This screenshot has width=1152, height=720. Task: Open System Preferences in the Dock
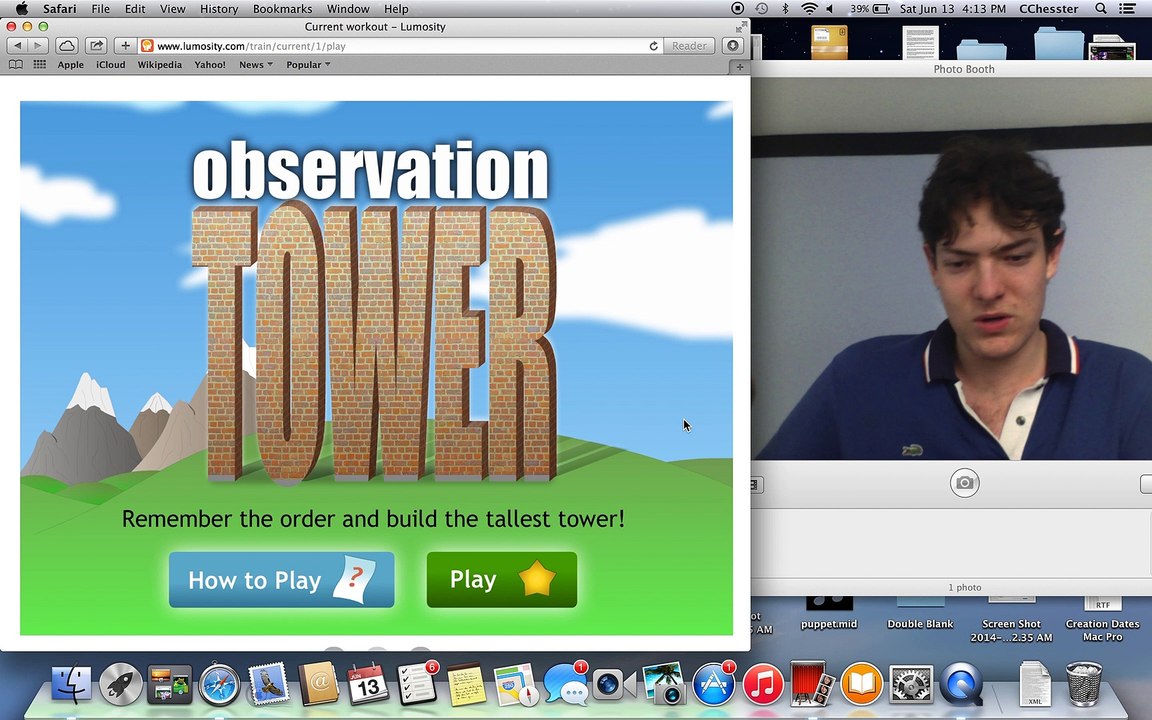pyautogui.click(x=911, y=684)
